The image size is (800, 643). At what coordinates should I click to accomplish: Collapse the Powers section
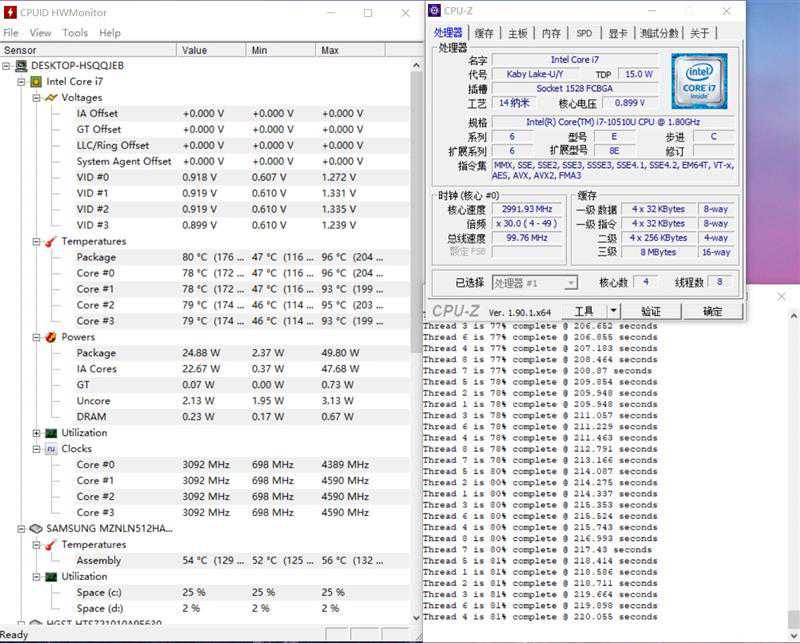(36, 337)
